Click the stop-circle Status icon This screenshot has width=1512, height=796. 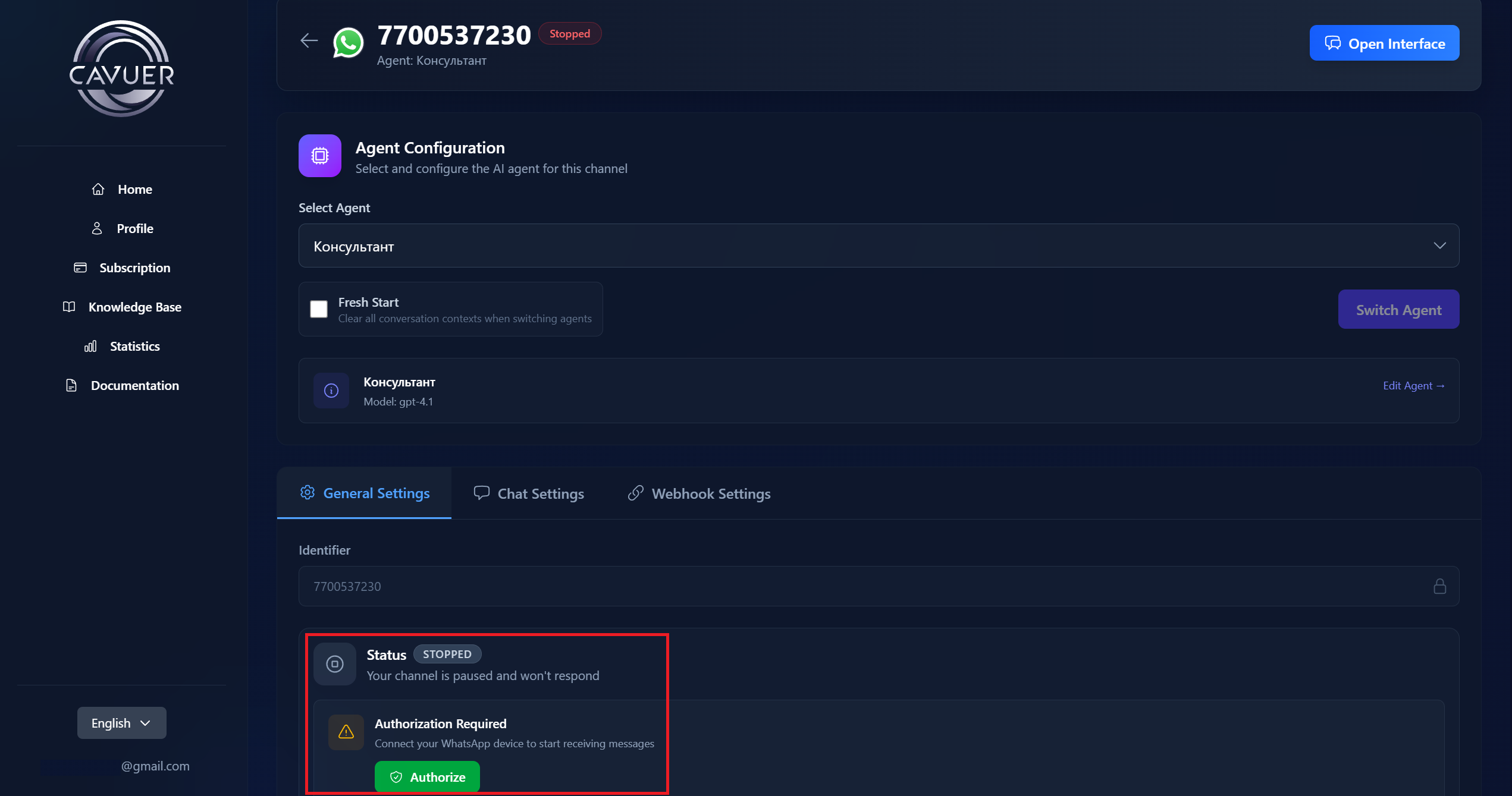335,663
